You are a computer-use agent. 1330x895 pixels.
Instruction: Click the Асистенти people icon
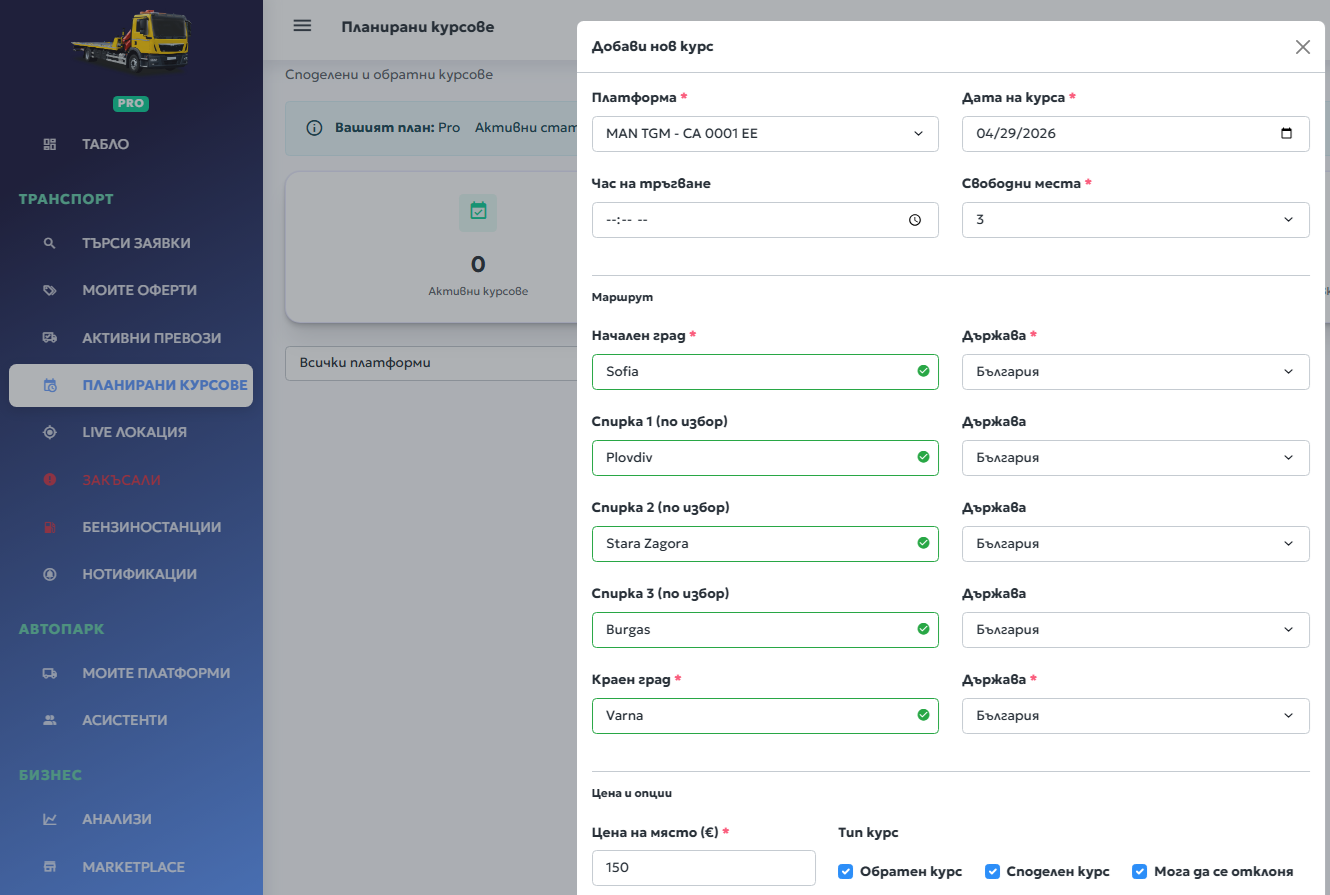50,720
